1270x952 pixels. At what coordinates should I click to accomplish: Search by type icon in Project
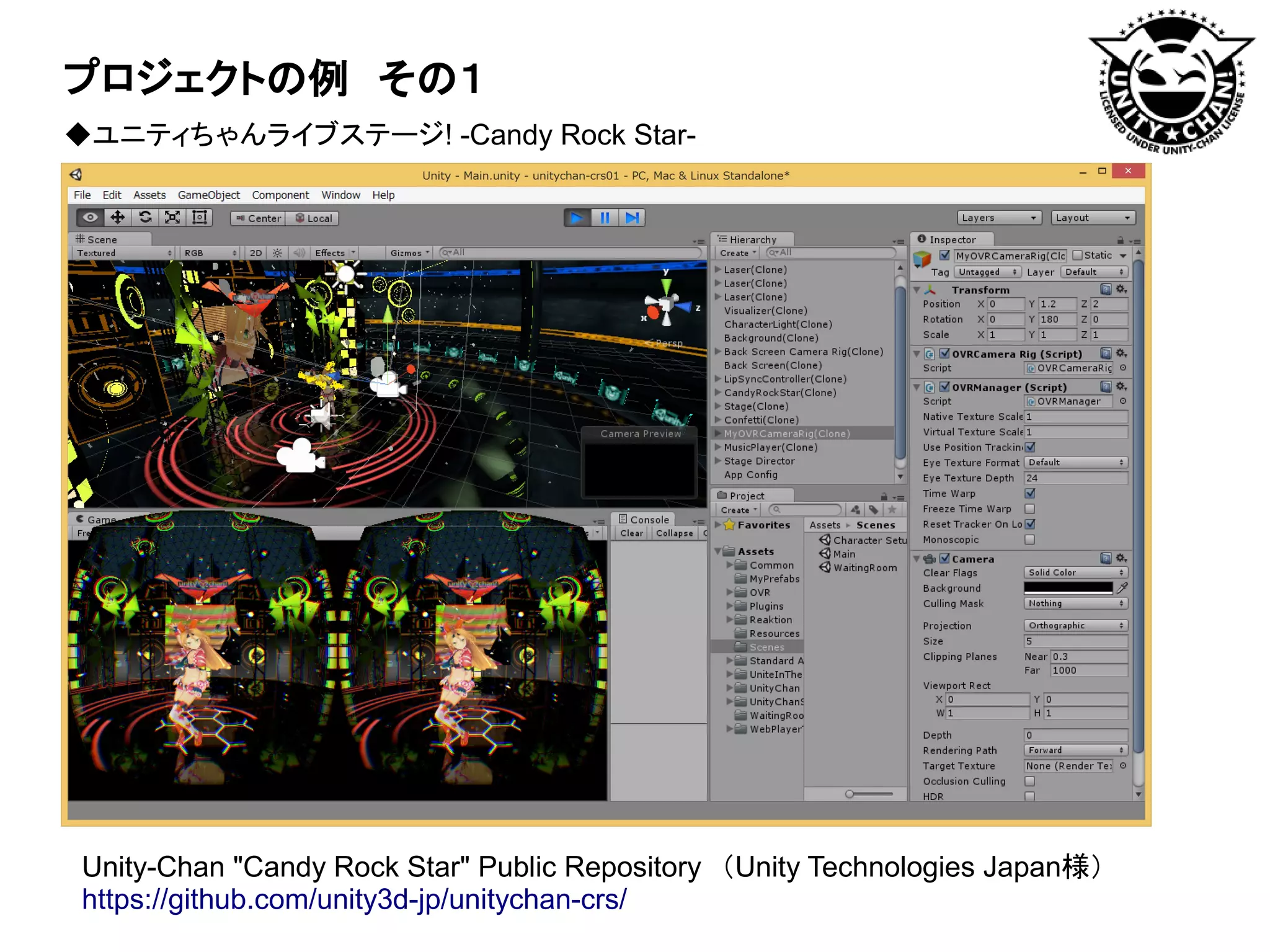tap(856, 510)
